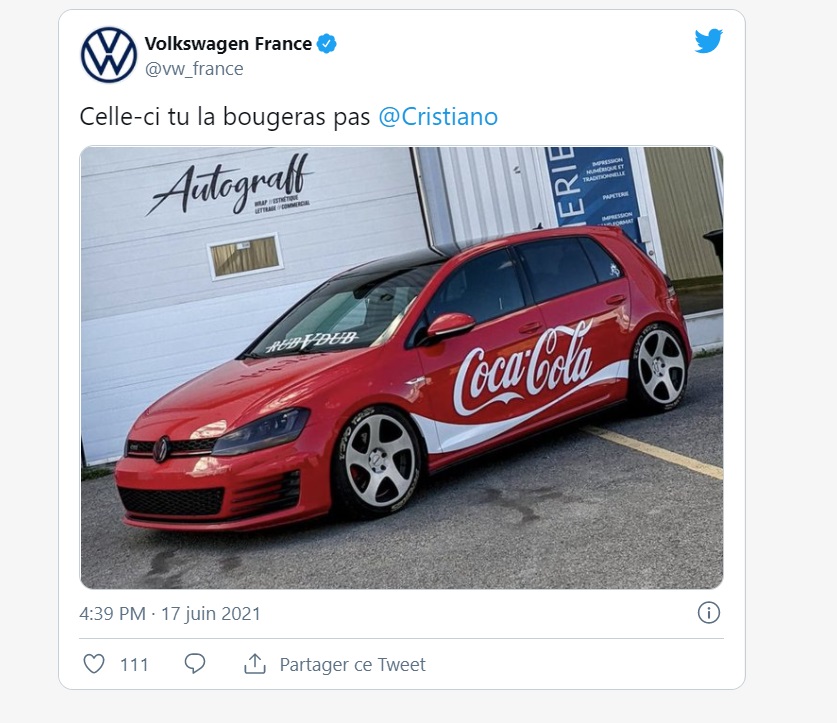Open the 4:39 PM · 17 juin 2021 timestamp
The width and height of the screenshot is (837, 723).
click(170, 613)
